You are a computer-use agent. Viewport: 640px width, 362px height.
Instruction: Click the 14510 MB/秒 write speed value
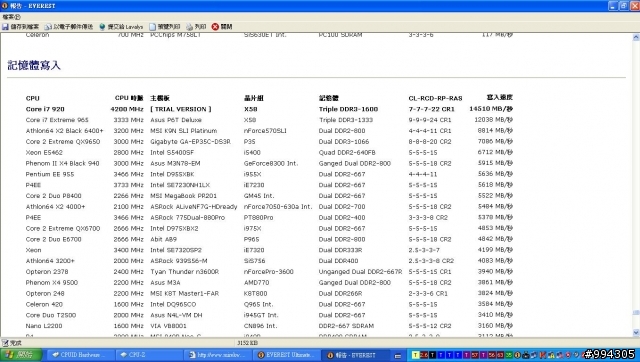click(491, 109)
